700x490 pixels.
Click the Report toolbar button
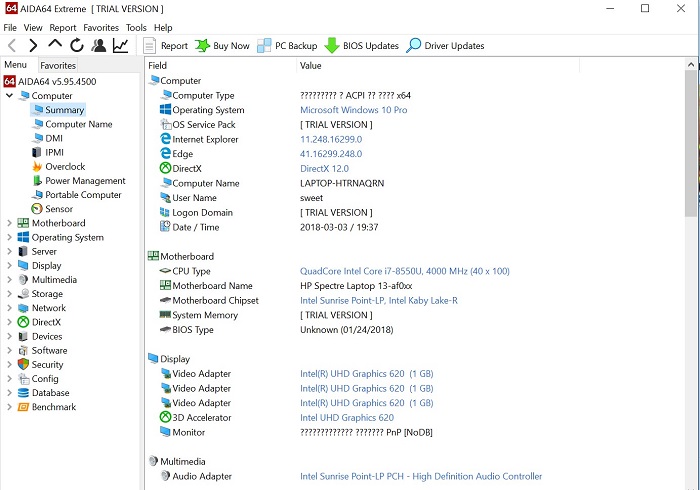pyautogui.click(x=166, y=46)
